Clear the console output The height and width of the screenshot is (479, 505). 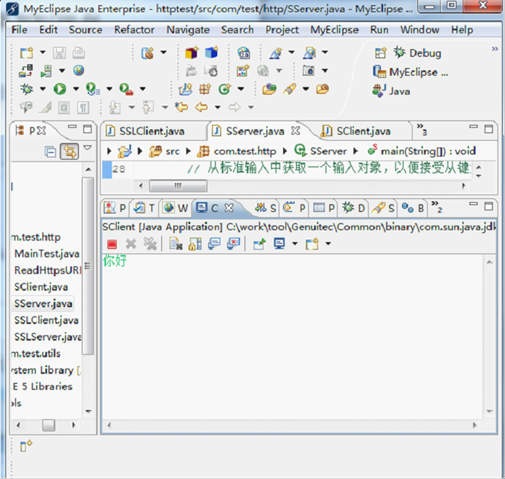click(x=175, y=244)
